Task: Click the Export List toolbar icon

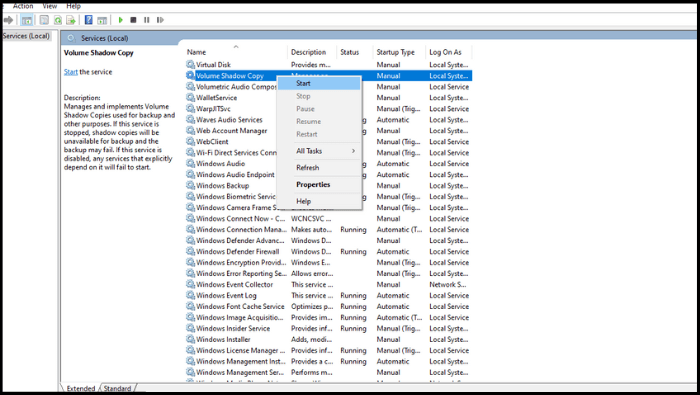Action: point(71,20)
